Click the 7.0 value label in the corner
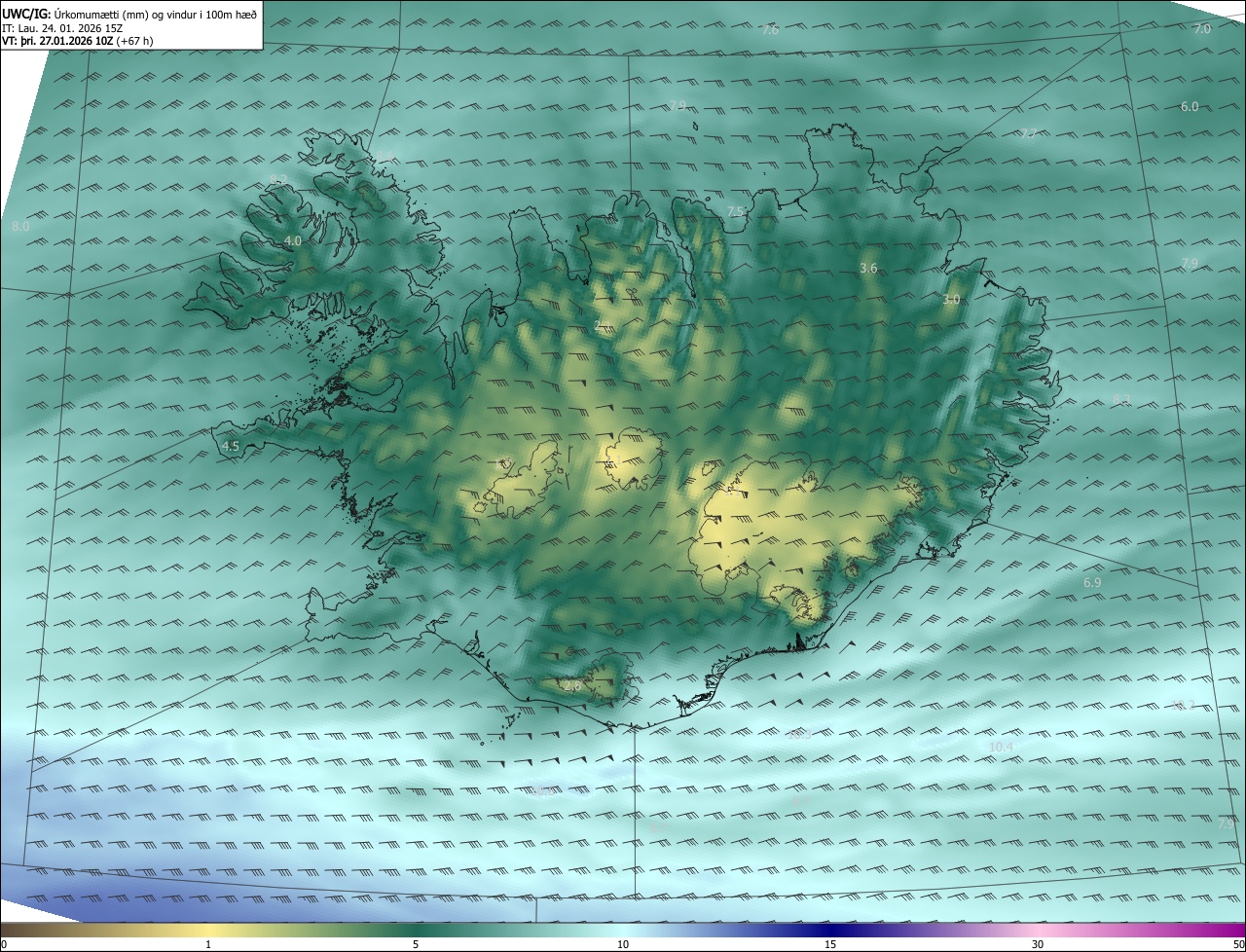This screenshot has width=1246, height=952. tap(1202, 29)
